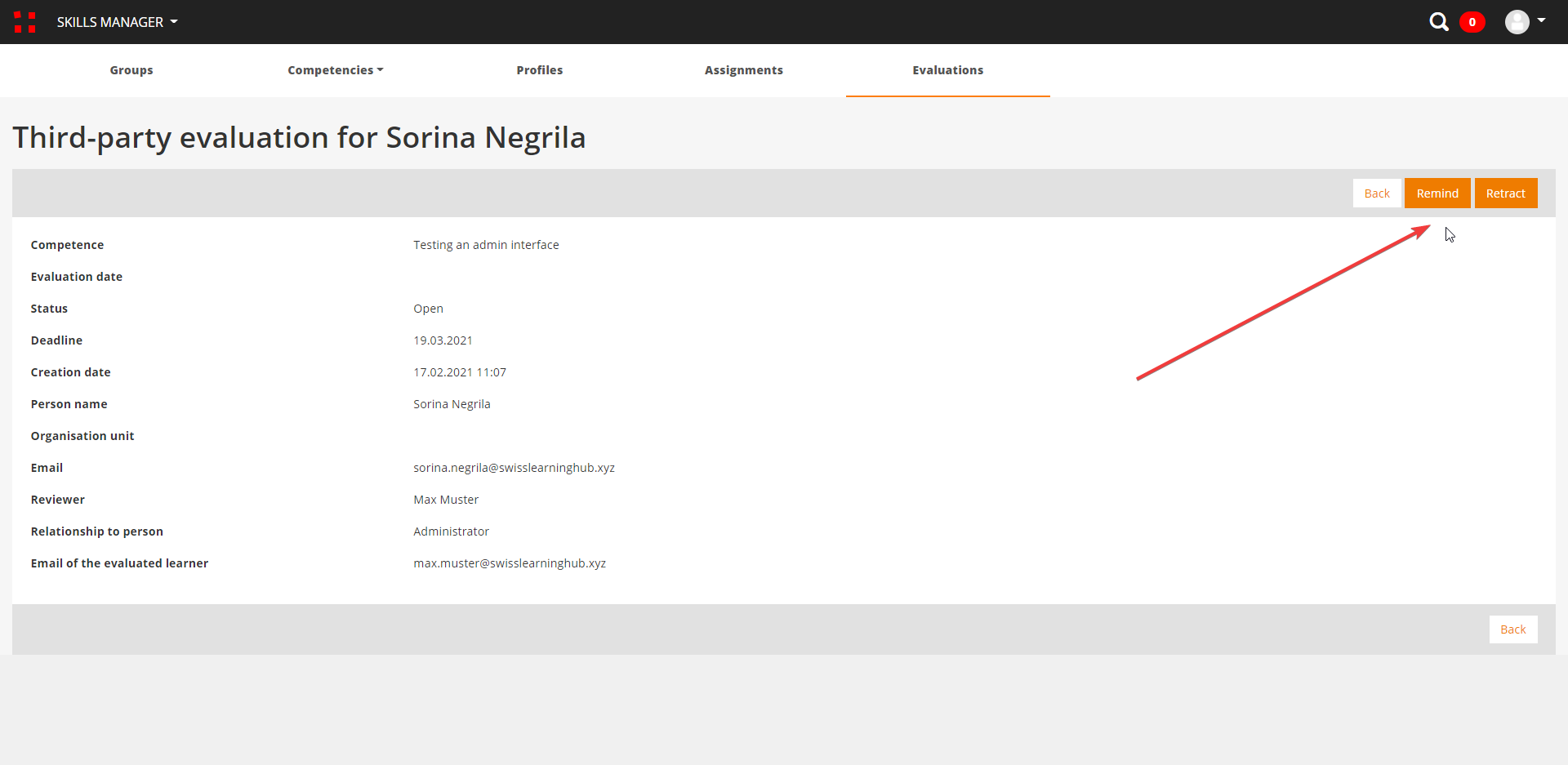The height and width of the screenshot is (765, 1568).
Task: Send a reminder with Remind button
Action: click(x=1437, y=193)
